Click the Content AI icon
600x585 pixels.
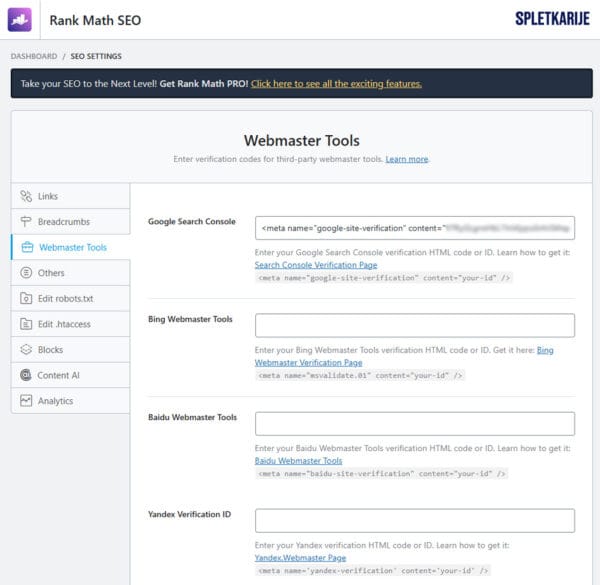26,375
